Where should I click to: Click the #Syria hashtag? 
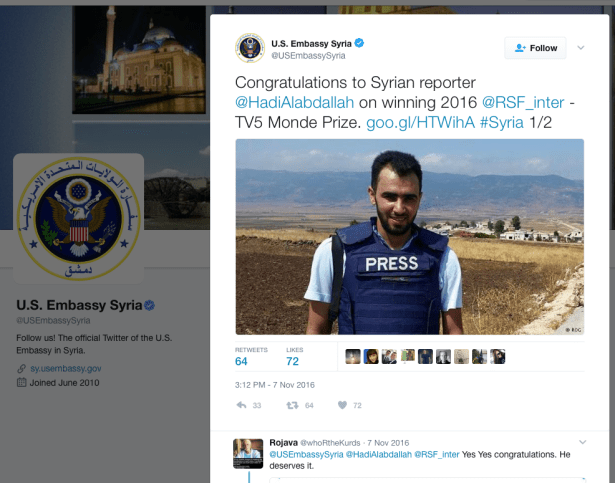click(x=502, y=123)
